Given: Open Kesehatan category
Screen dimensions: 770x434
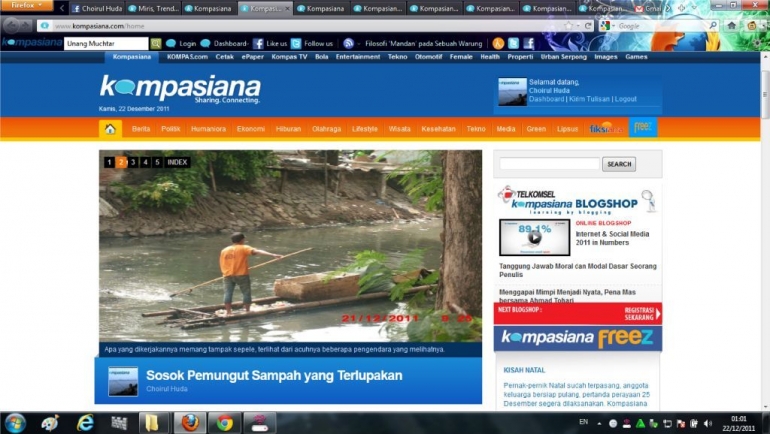Looking at the screenshot, I should tap(438, 129).
